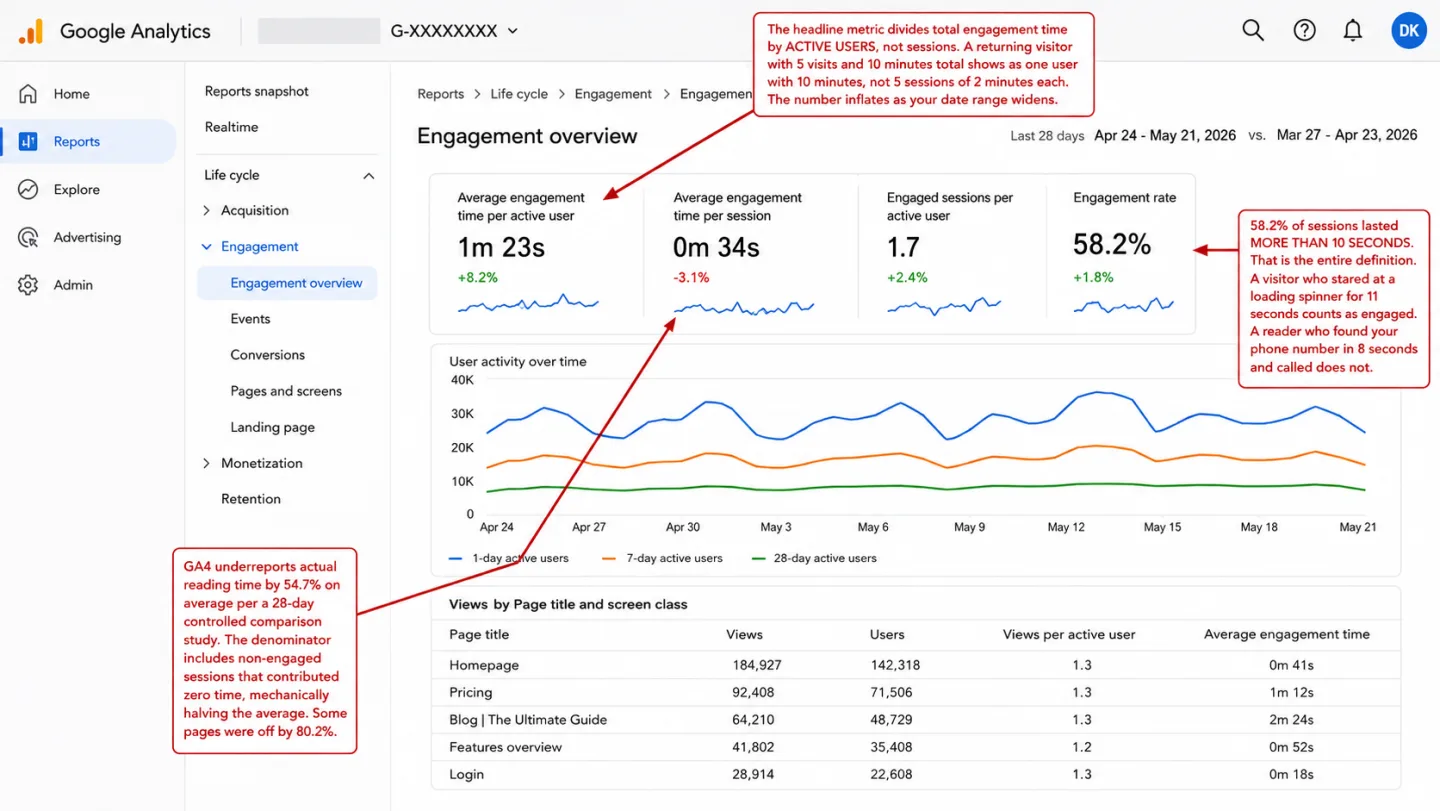Screen dimensions: 1440x811
Task: Click the Engagement breadcrumb link
Action: pos(613,94)
